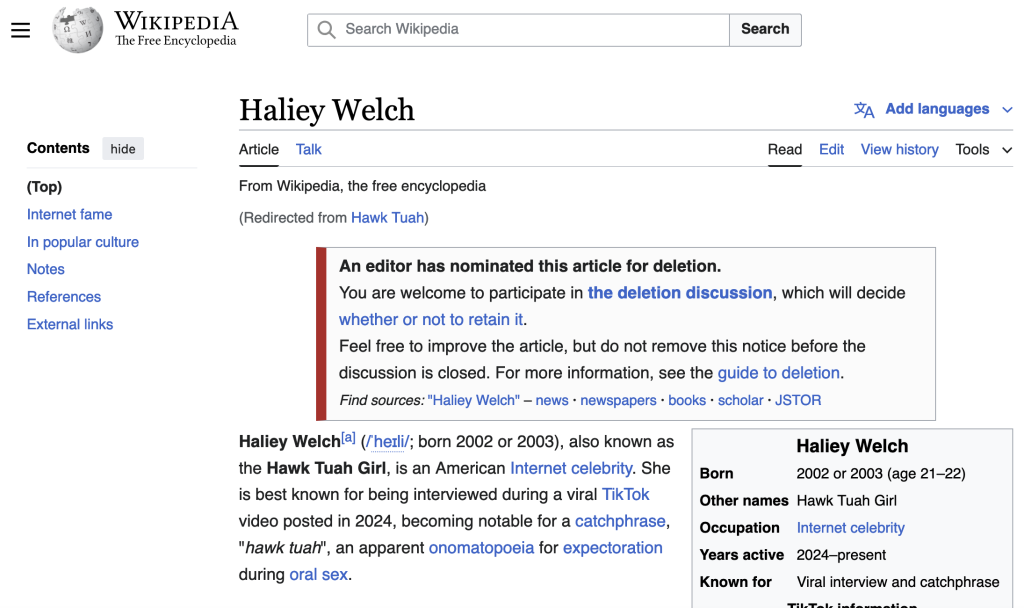Go to References section
This screenshot has height=608, width=1024.
point(64,296)
